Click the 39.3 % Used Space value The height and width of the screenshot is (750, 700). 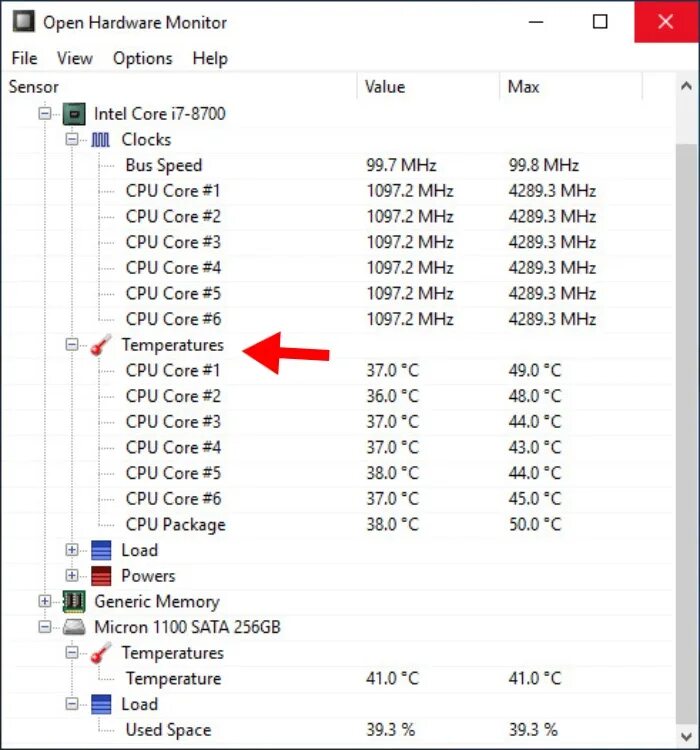tap(390, 730)
